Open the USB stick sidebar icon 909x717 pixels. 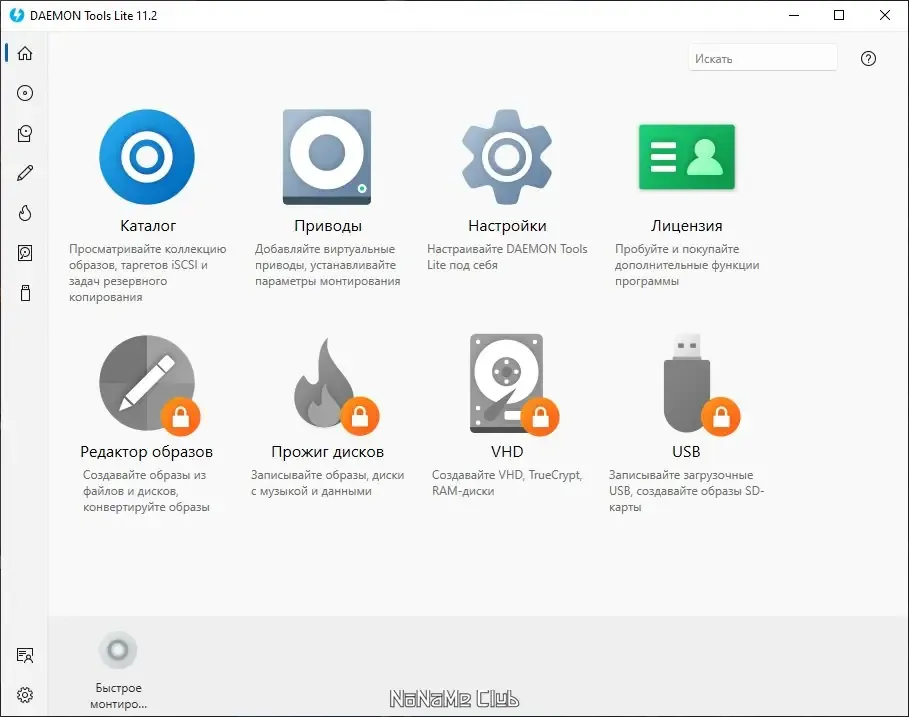pyautogui.click(x=25, y=293)
